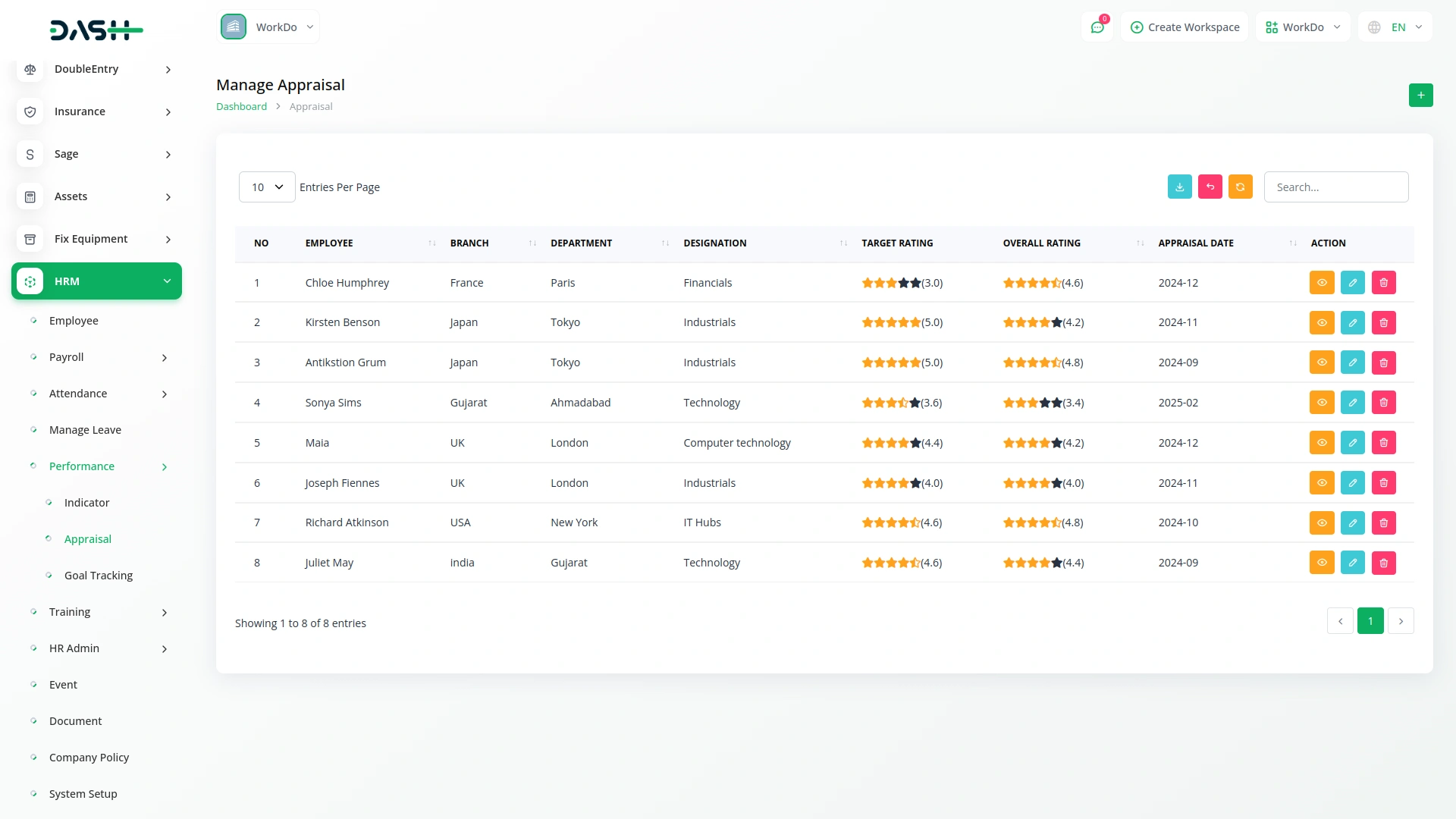Edit Kirsten Benson's appraisal with pencil icon
The width and height of the screenshot is (1456, 819).
tap(1352, 323)
